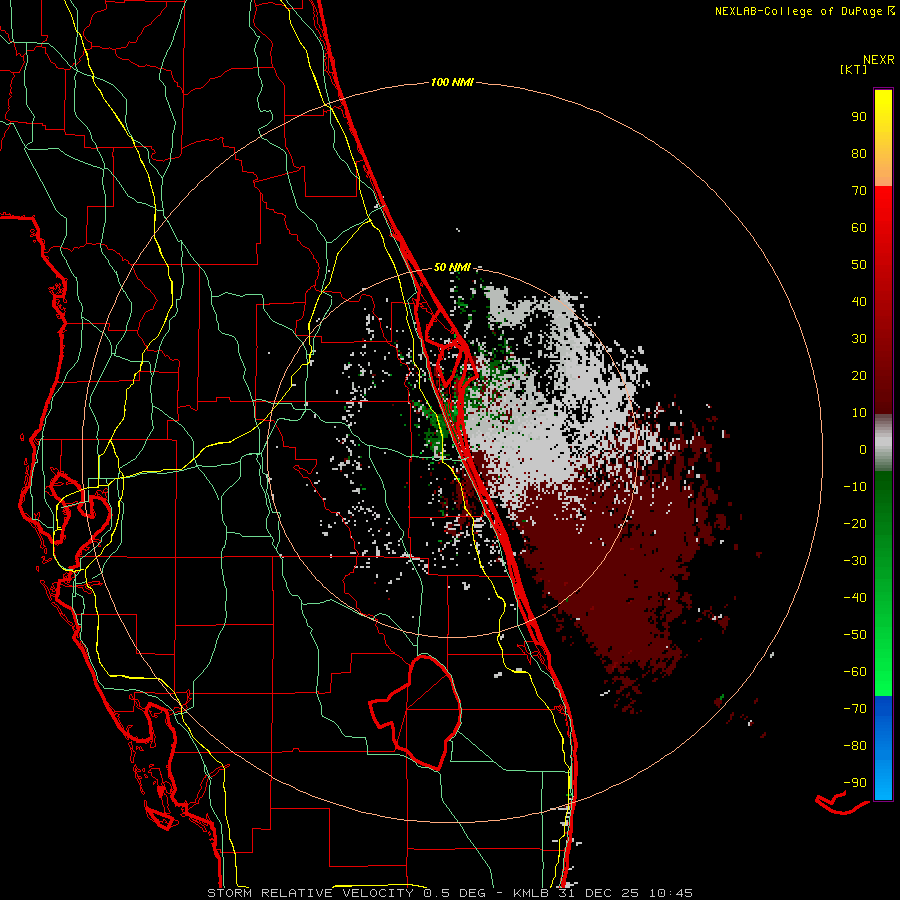Click the 20 value on the velocity scale
The image size is (900, 900).
point(859,376)
